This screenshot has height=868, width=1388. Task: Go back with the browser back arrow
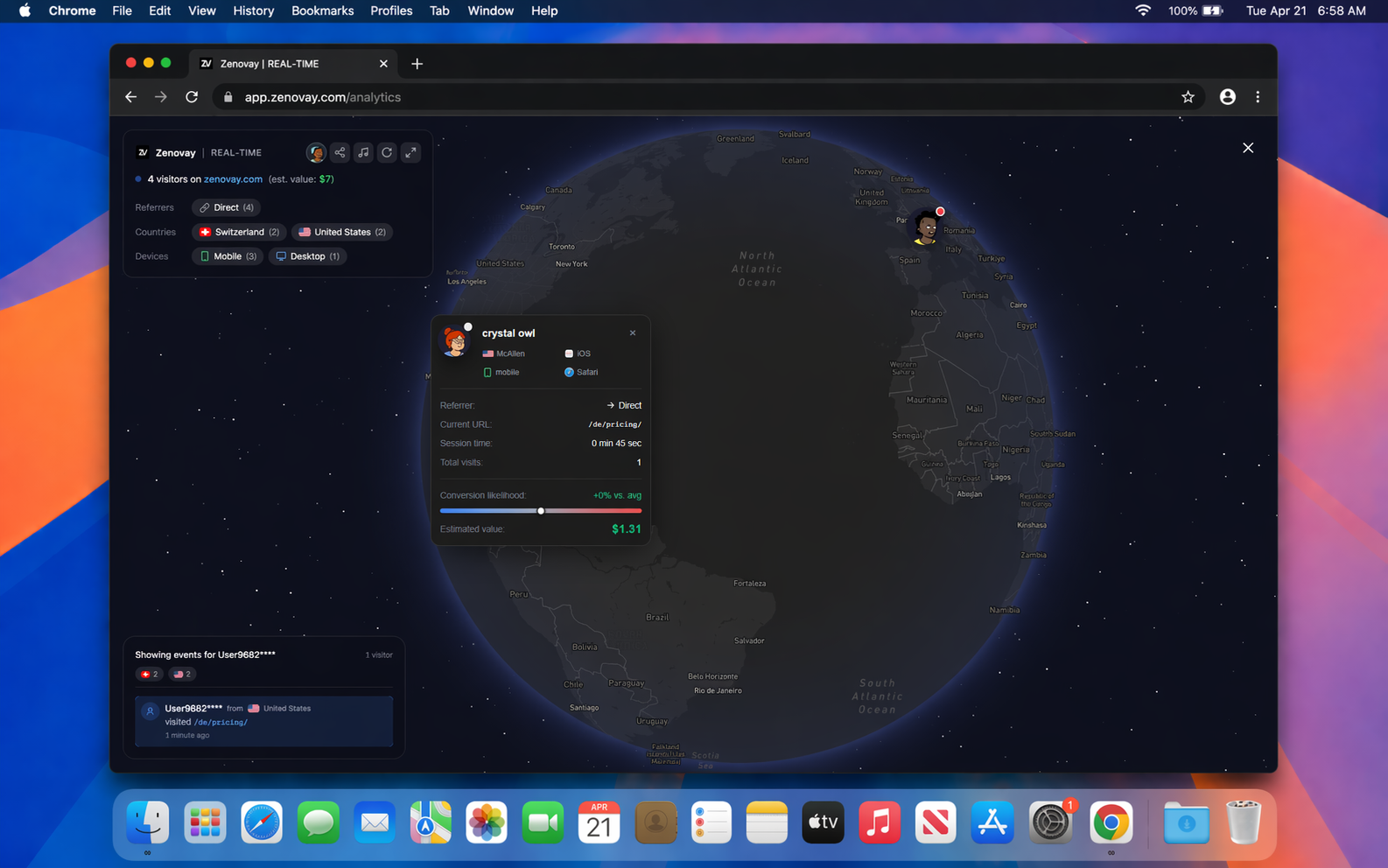tap(130, 97)
